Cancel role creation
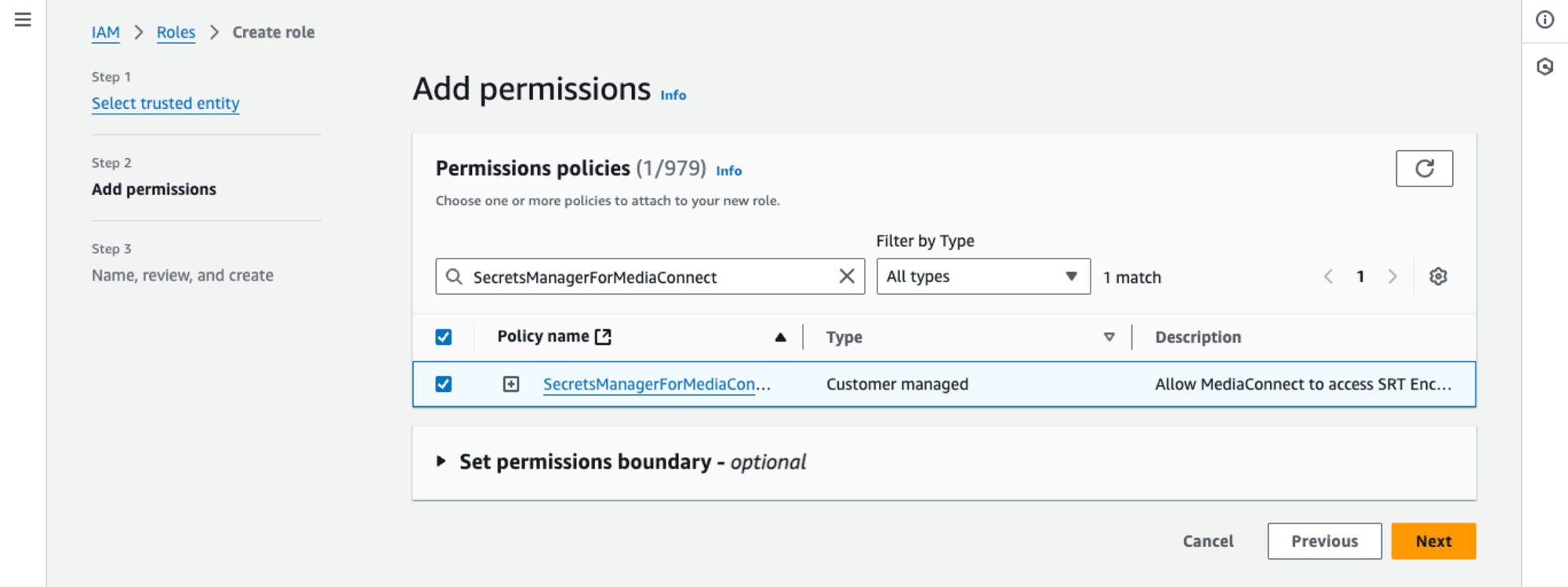Viewport: 1568px width, 587px height. [x=1207, y=541]
